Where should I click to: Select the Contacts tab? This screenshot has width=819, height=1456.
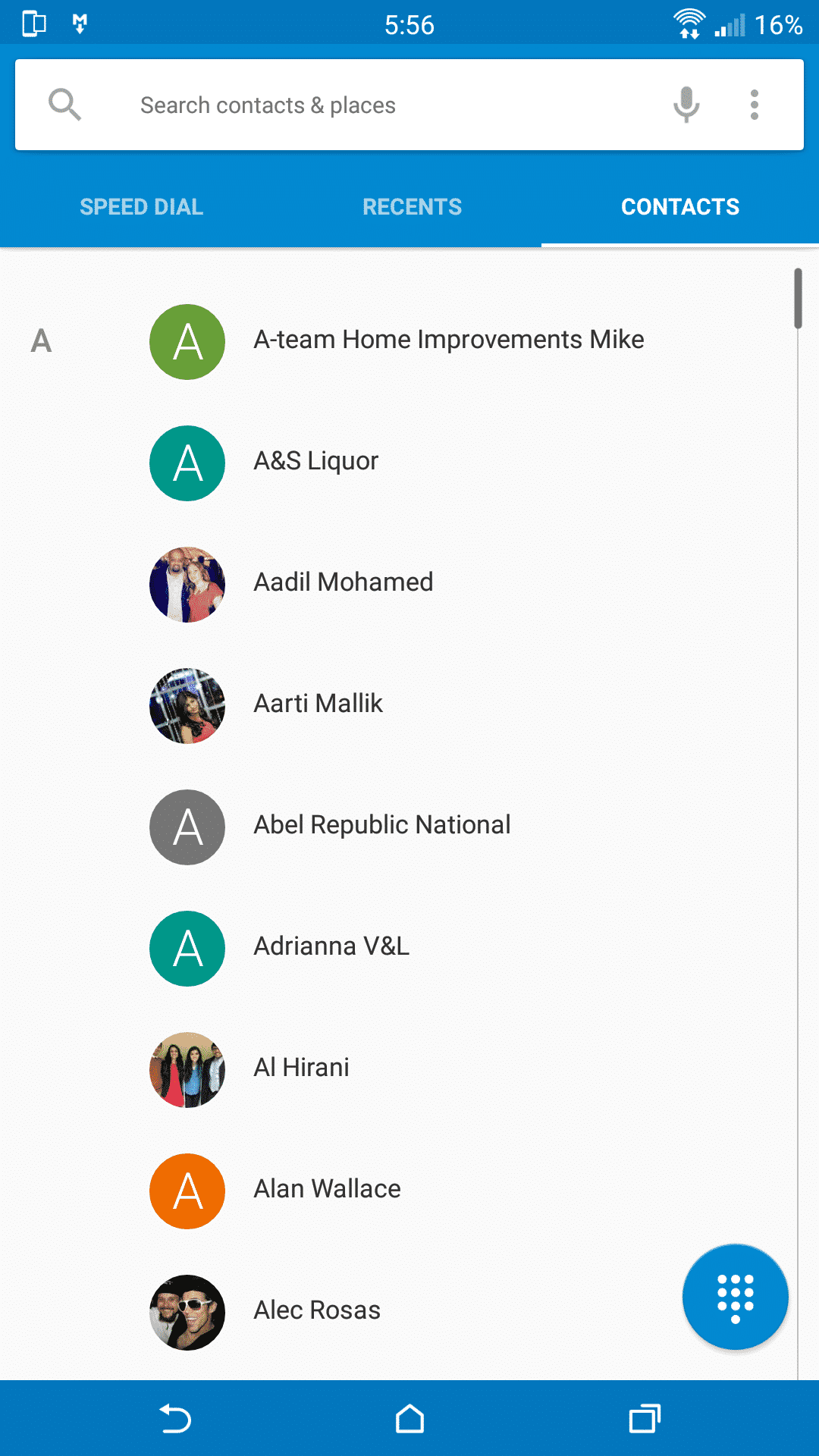680,207
